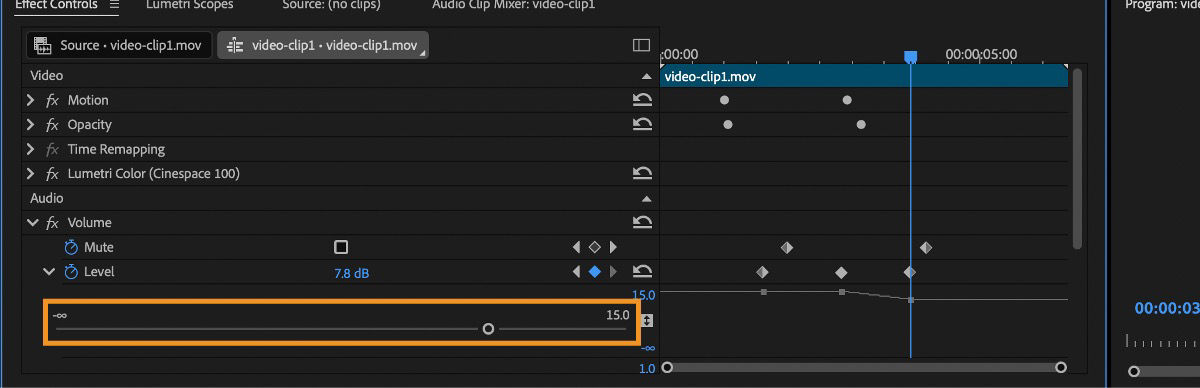
Task: Toggle the timeline view show/hide icon
Action: coord(642,46)
